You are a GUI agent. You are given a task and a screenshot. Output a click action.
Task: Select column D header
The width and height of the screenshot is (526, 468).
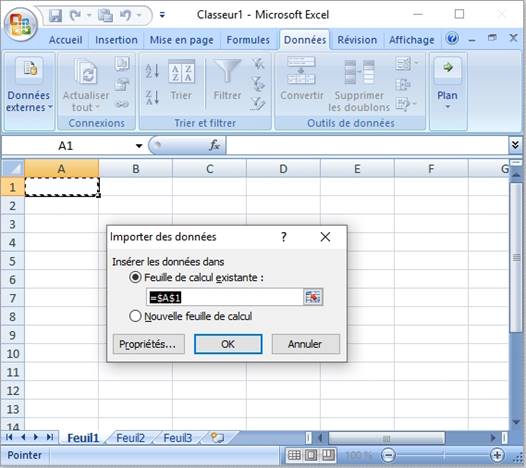(x=283, y=169)
